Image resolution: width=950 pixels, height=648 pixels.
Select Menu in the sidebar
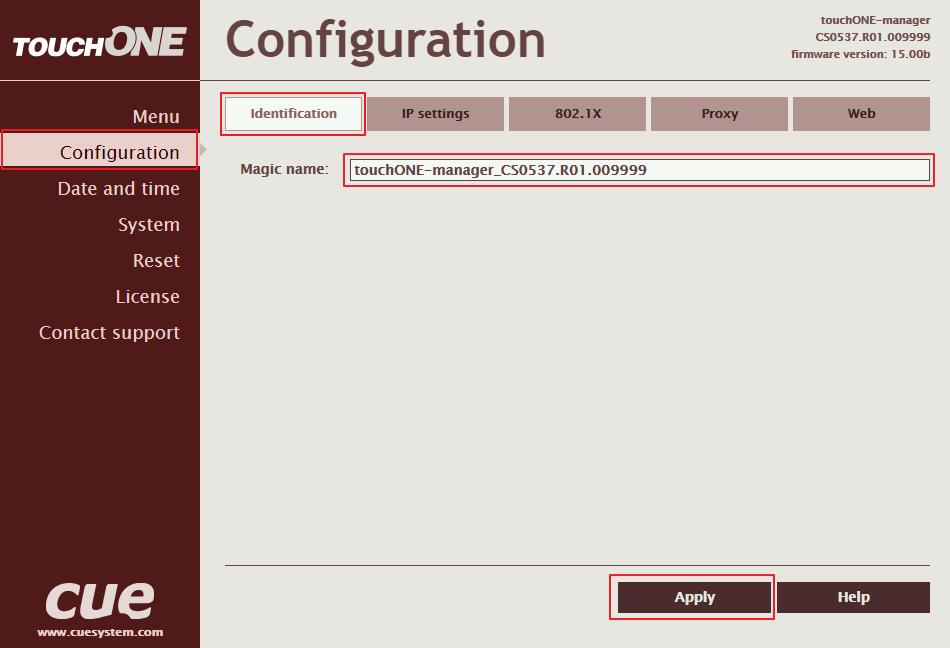pos(156,116)
